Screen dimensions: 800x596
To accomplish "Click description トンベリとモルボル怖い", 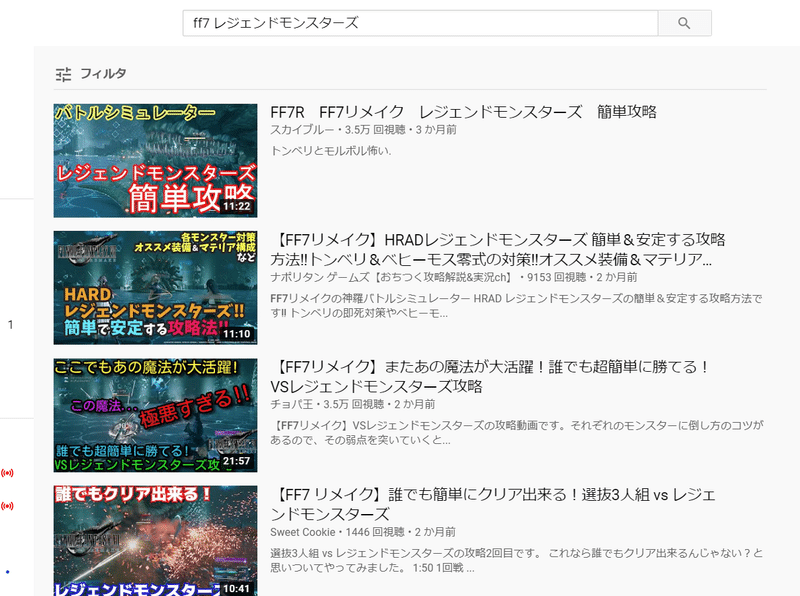I will coord(331,151).
